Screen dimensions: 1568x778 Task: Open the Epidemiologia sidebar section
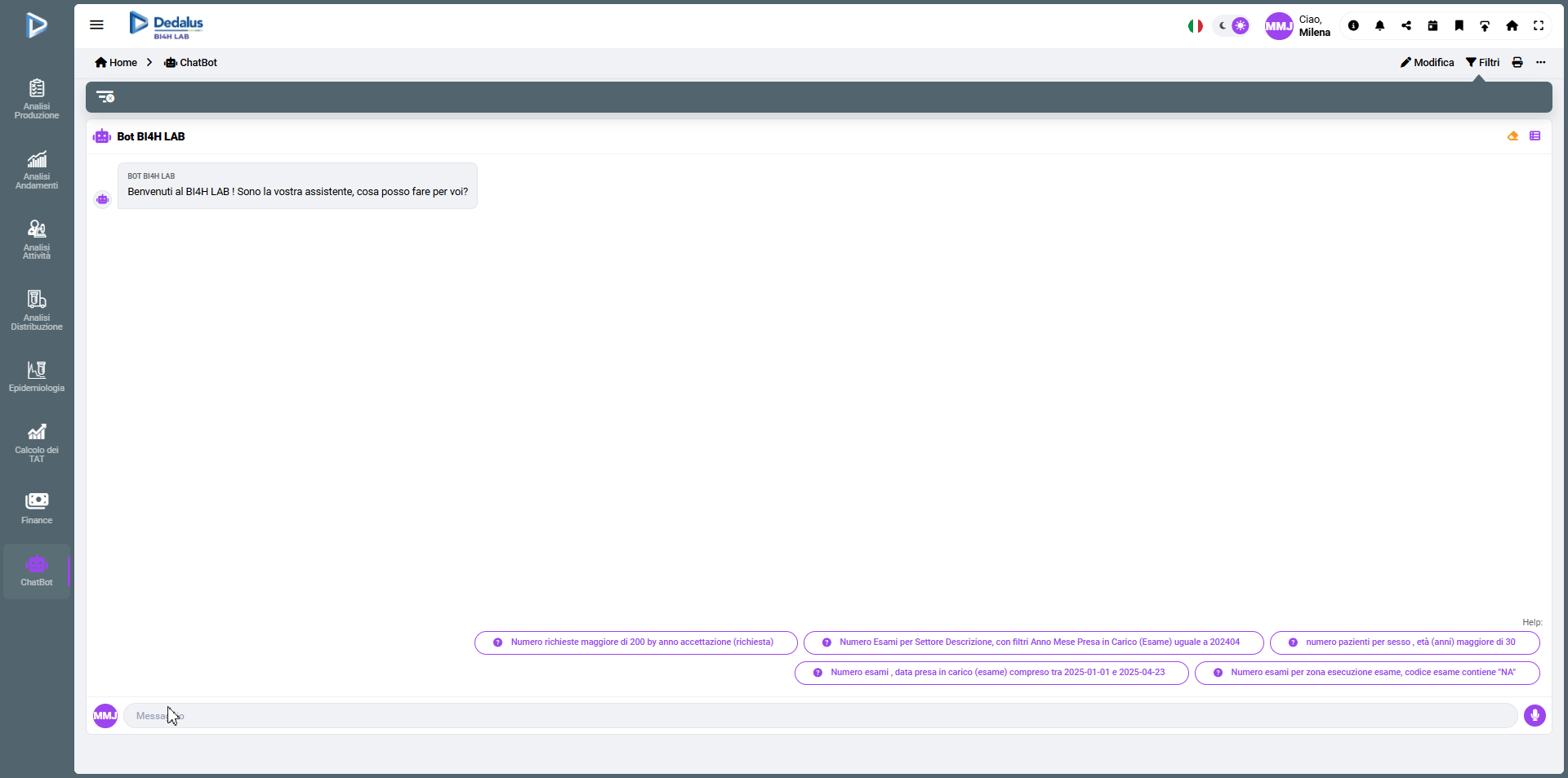(x=37, y=377)
